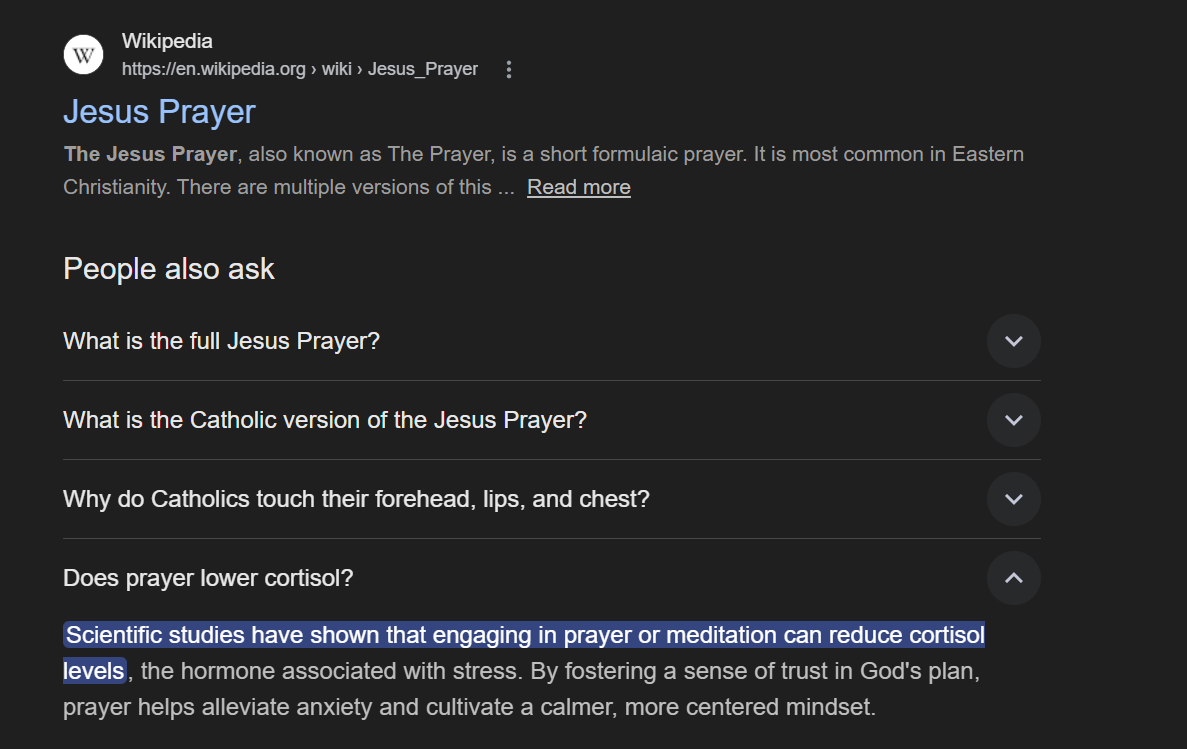Expand chevron for full Jesus Prayer question

tap(1013, 341)
